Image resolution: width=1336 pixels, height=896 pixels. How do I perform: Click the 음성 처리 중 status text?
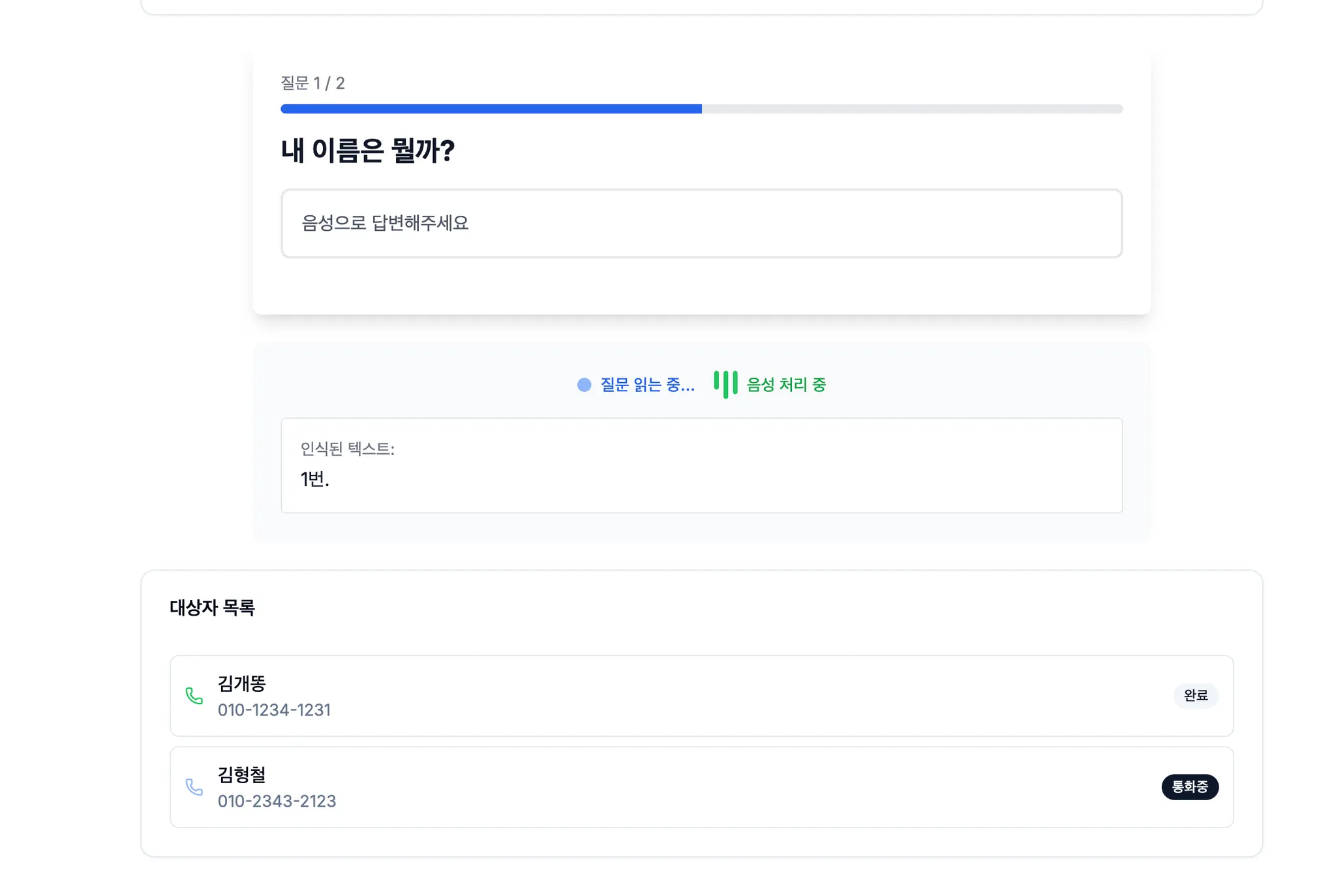point(786,385)
